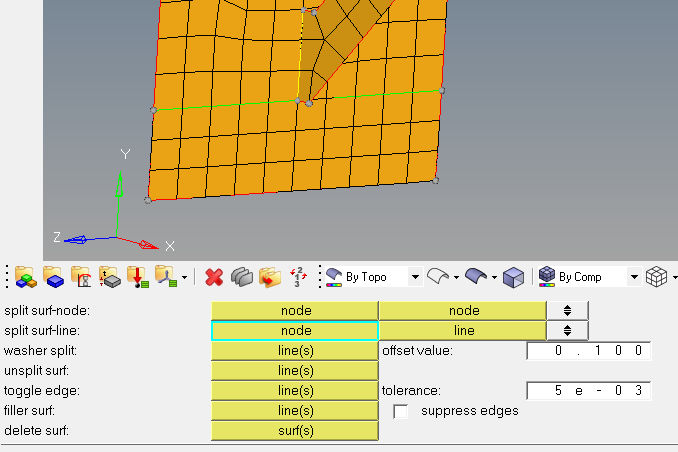
Task: Expand wireframe geometry options arrow
Action: [x=456, y=277]
